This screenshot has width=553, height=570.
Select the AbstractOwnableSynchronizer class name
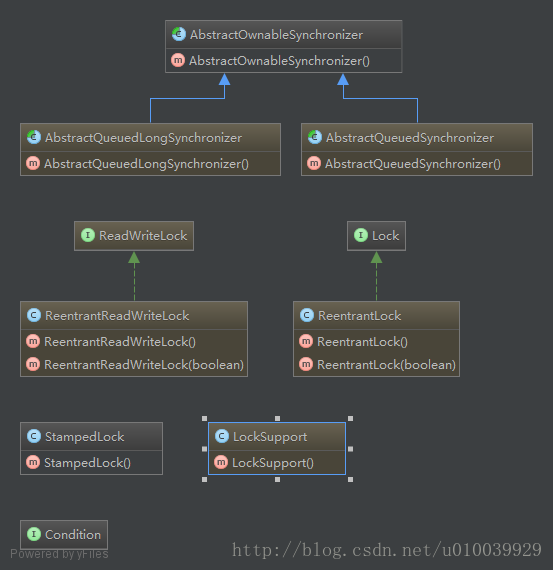click(276, 35)
